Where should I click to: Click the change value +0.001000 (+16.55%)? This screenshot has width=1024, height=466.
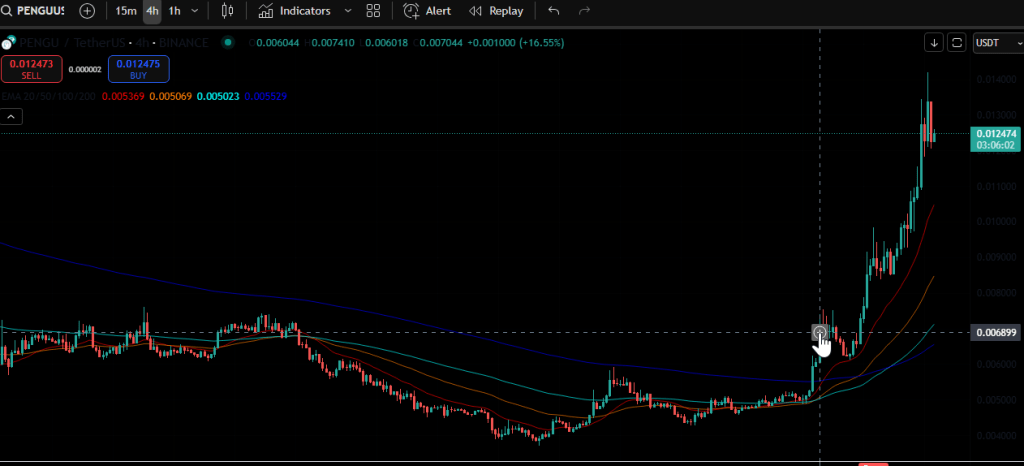516,43
